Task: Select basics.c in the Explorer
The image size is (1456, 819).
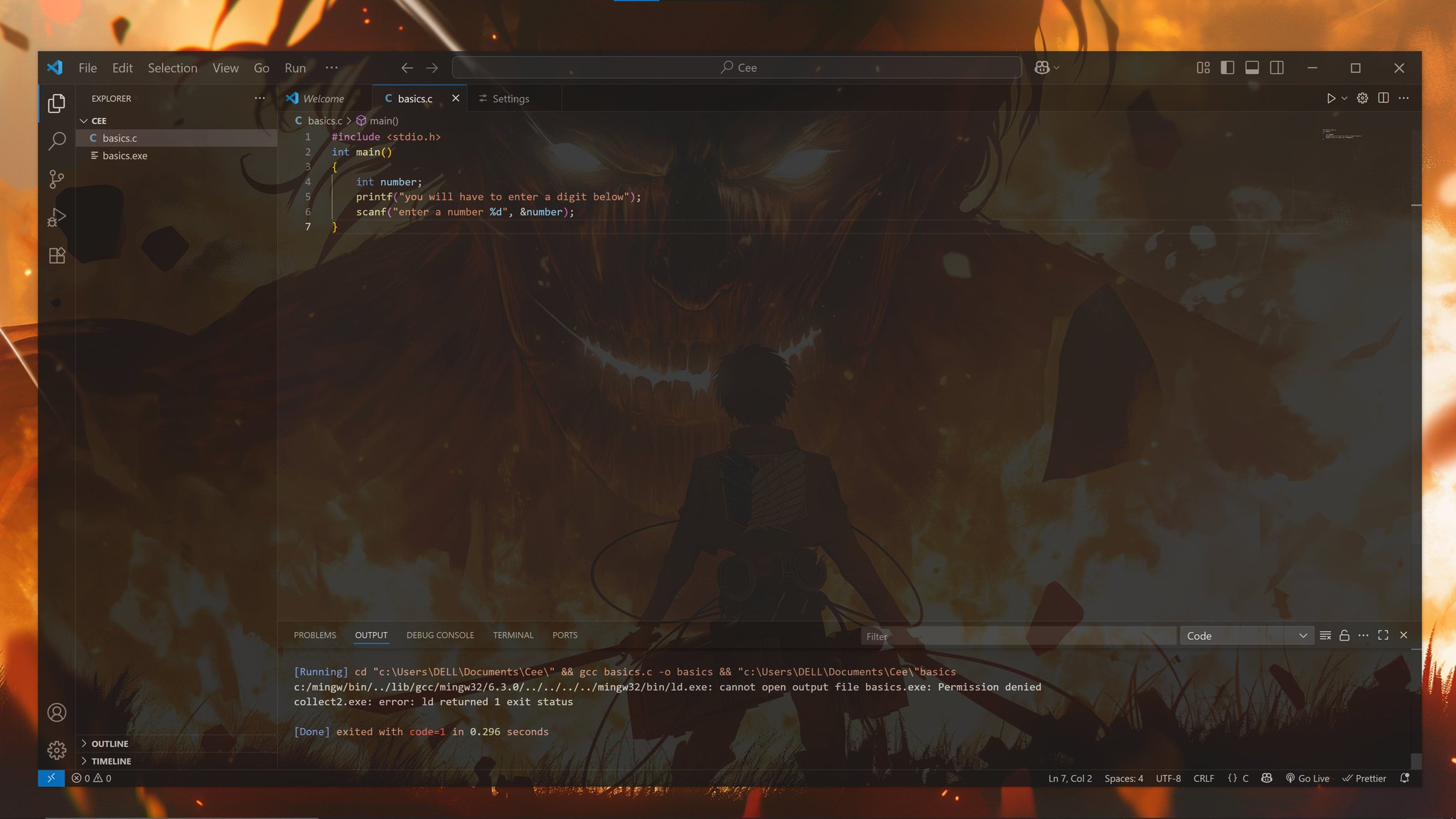Action: (176, 138)
